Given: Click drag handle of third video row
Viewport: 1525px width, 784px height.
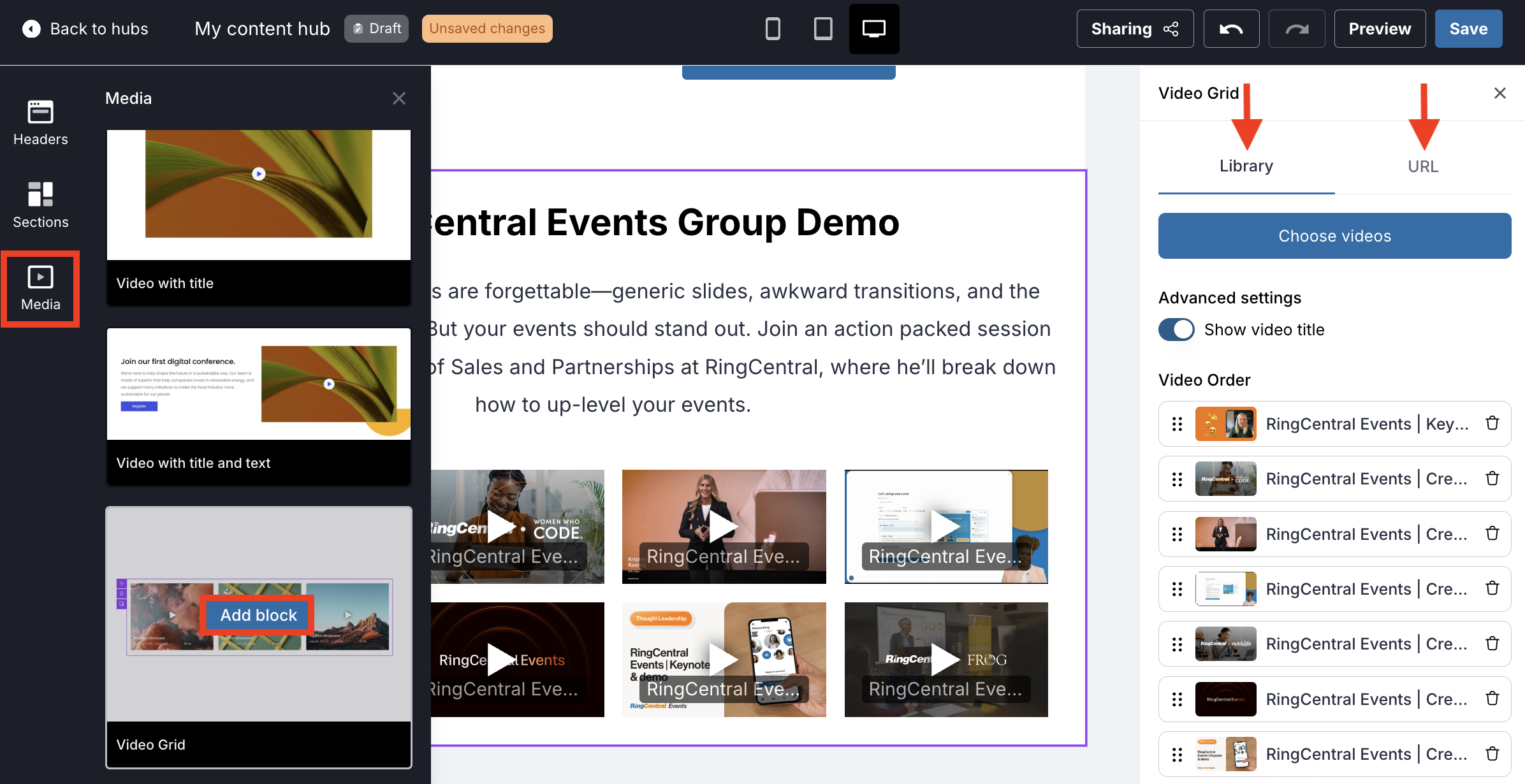Looking at the screenshot, I should 1177,534.
